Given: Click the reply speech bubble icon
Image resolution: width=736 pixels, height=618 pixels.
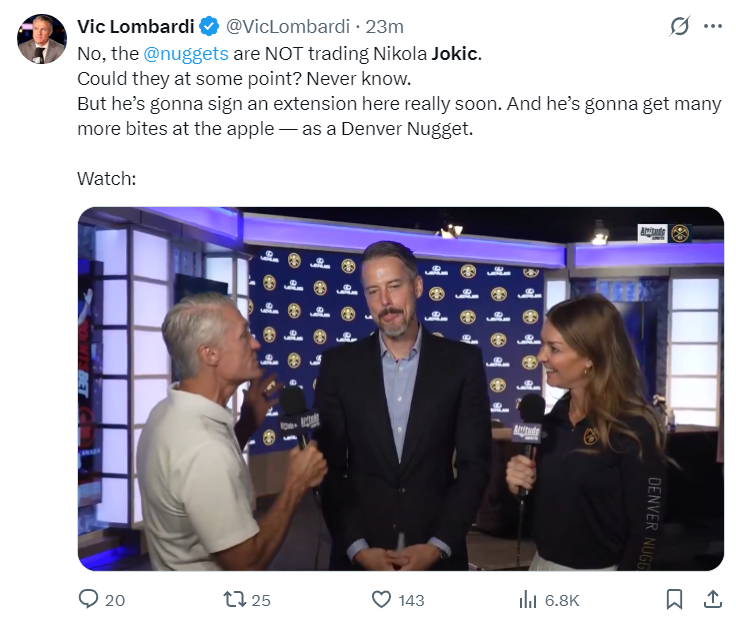Looking at the screenshot, I should pyautogui.click(x=89, y=599).
